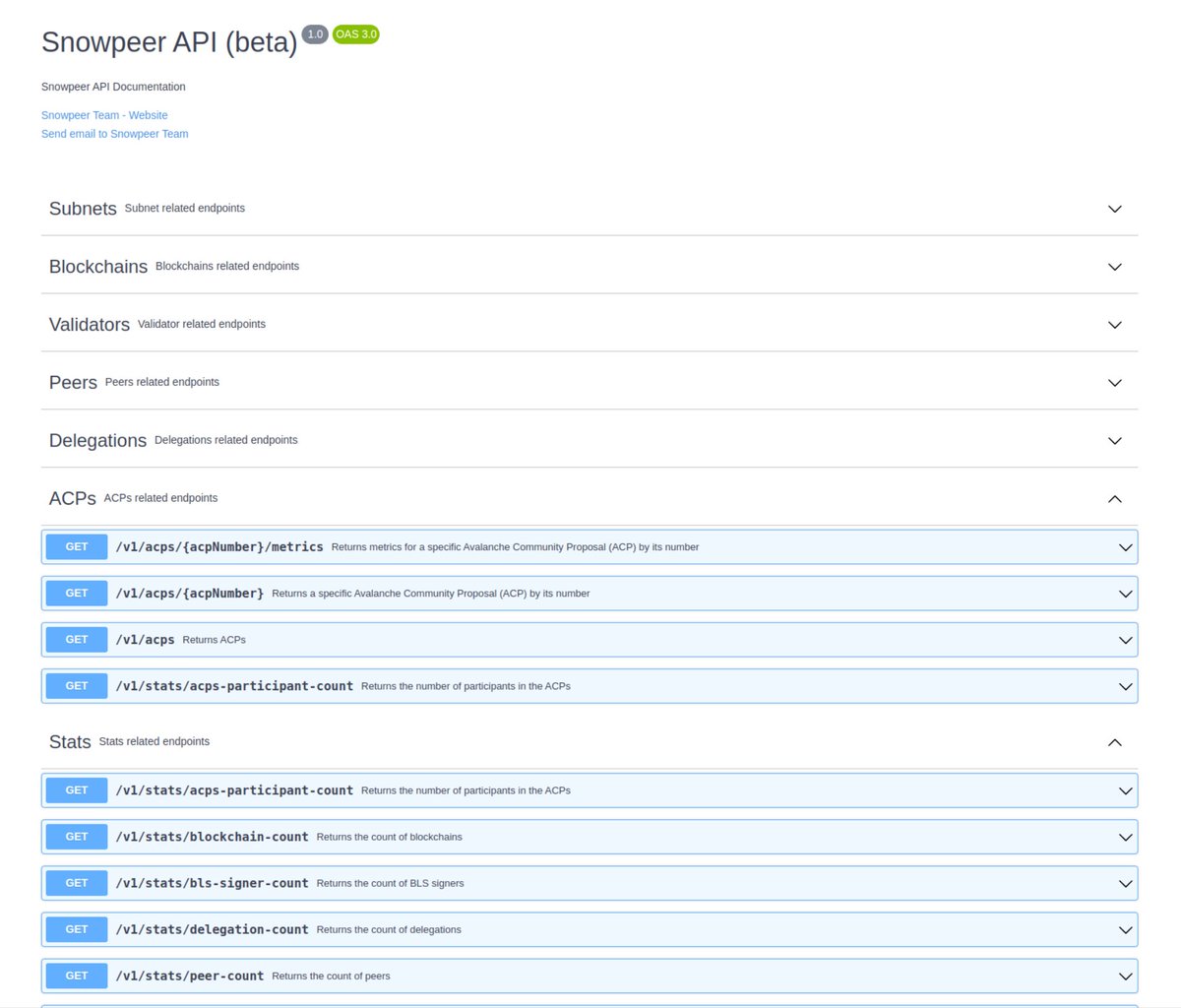Click the /v1/stats/blockchain-count path
The image size is (1181, 1008).
pos(212,837)
